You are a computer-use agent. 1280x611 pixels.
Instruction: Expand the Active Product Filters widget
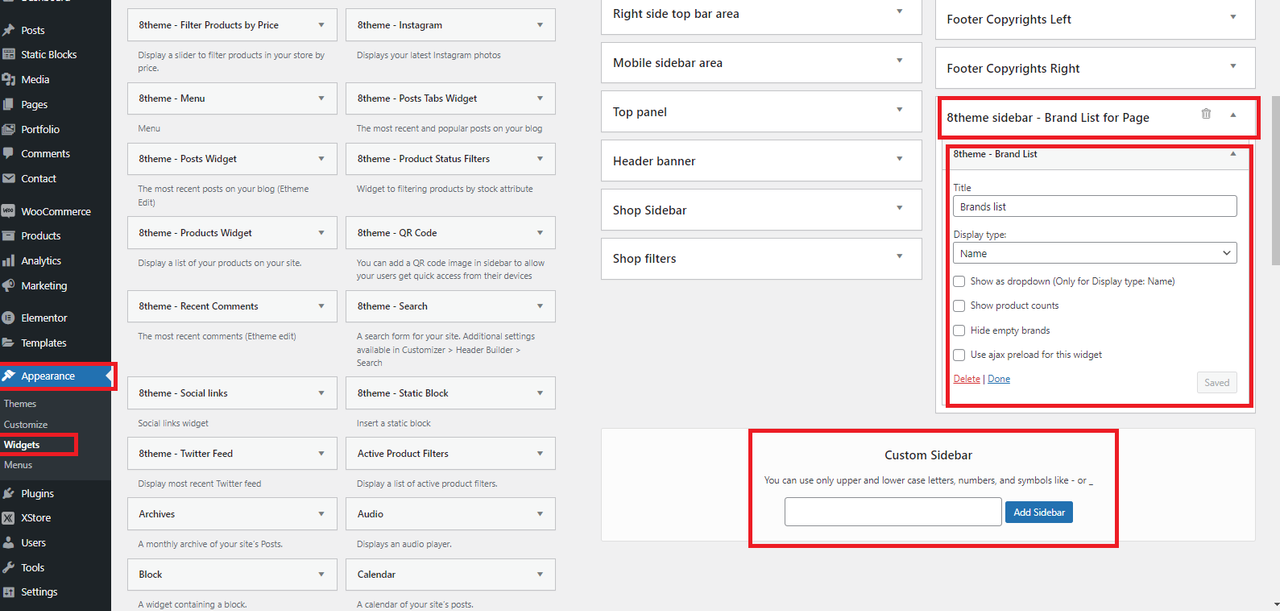click(x=540, y=454)
